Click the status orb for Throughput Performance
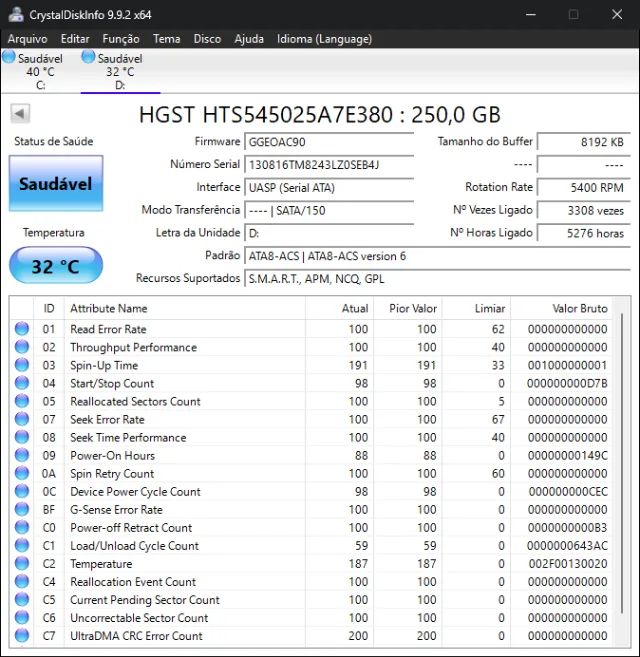Screen dimensions: 640x657 pos(22,347)
